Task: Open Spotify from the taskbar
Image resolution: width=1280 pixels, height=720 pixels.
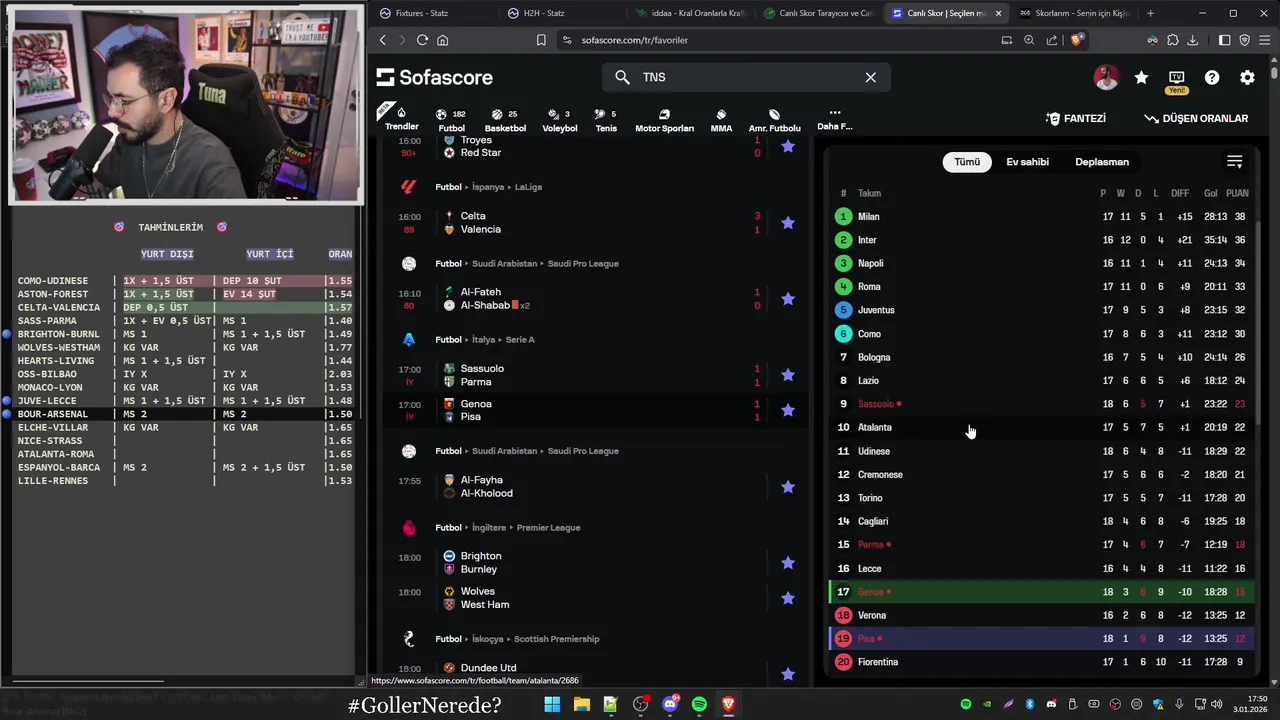Action: tap(699, 704)
